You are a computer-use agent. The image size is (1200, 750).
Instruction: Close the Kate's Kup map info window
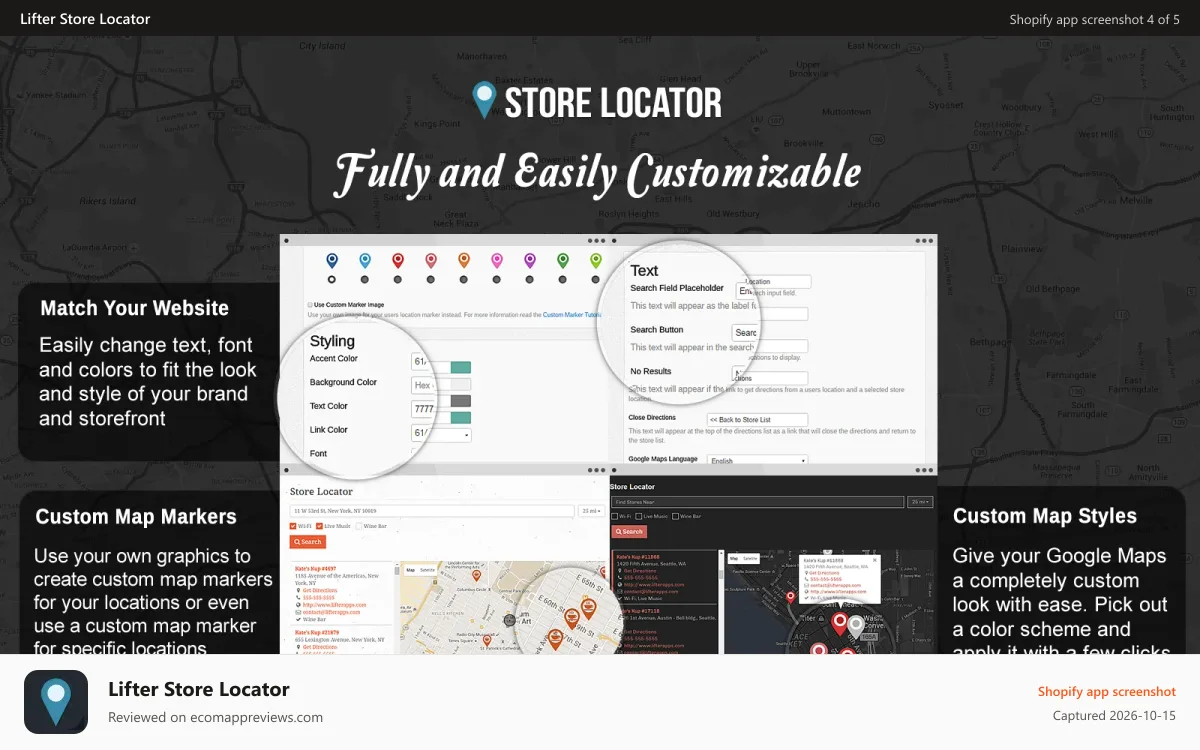point(874,560)
